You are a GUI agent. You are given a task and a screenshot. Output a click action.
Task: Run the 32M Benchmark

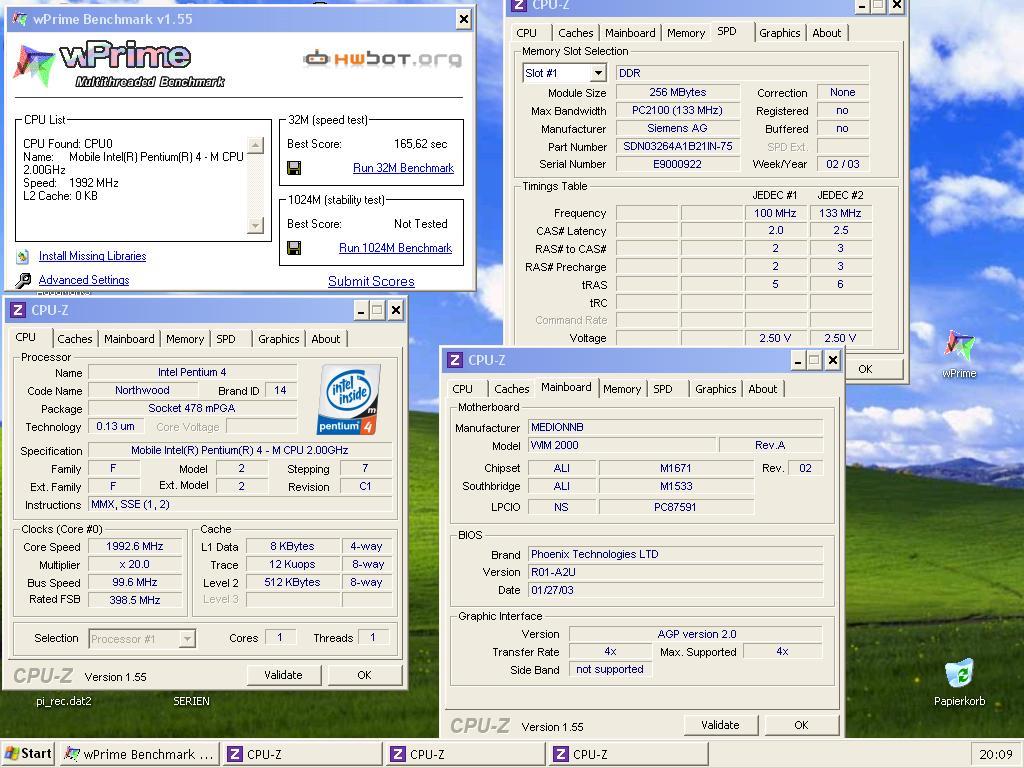[403, 168]
